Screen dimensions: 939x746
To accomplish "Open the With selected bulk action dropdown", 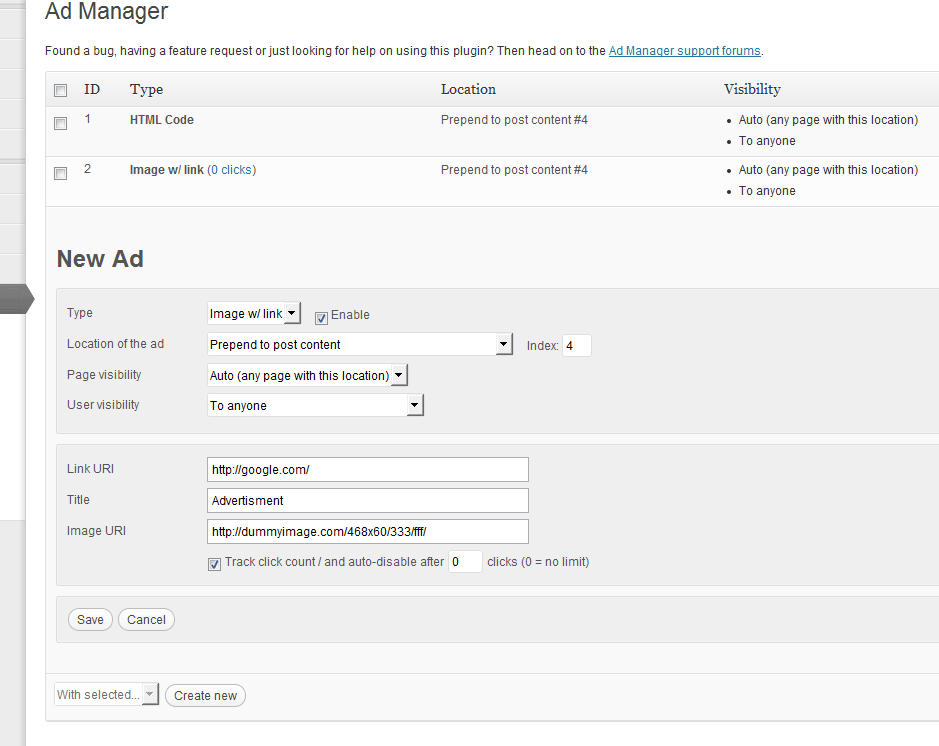I will (x=106, y=695).
